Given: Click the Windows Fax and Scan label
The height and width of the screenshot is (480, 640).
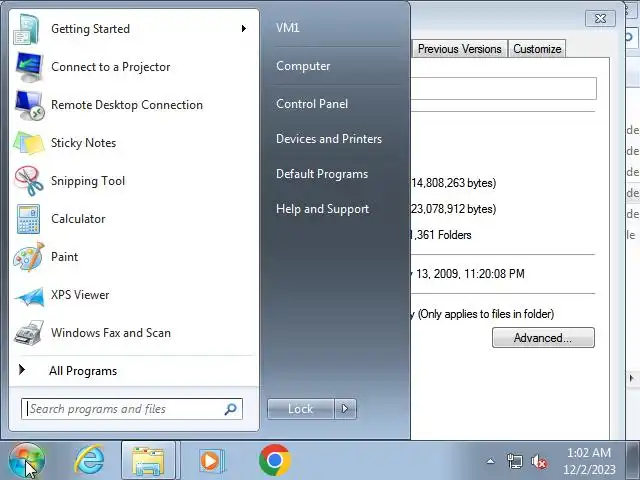Looking at the screenshot, I should (x=111, y=333).
